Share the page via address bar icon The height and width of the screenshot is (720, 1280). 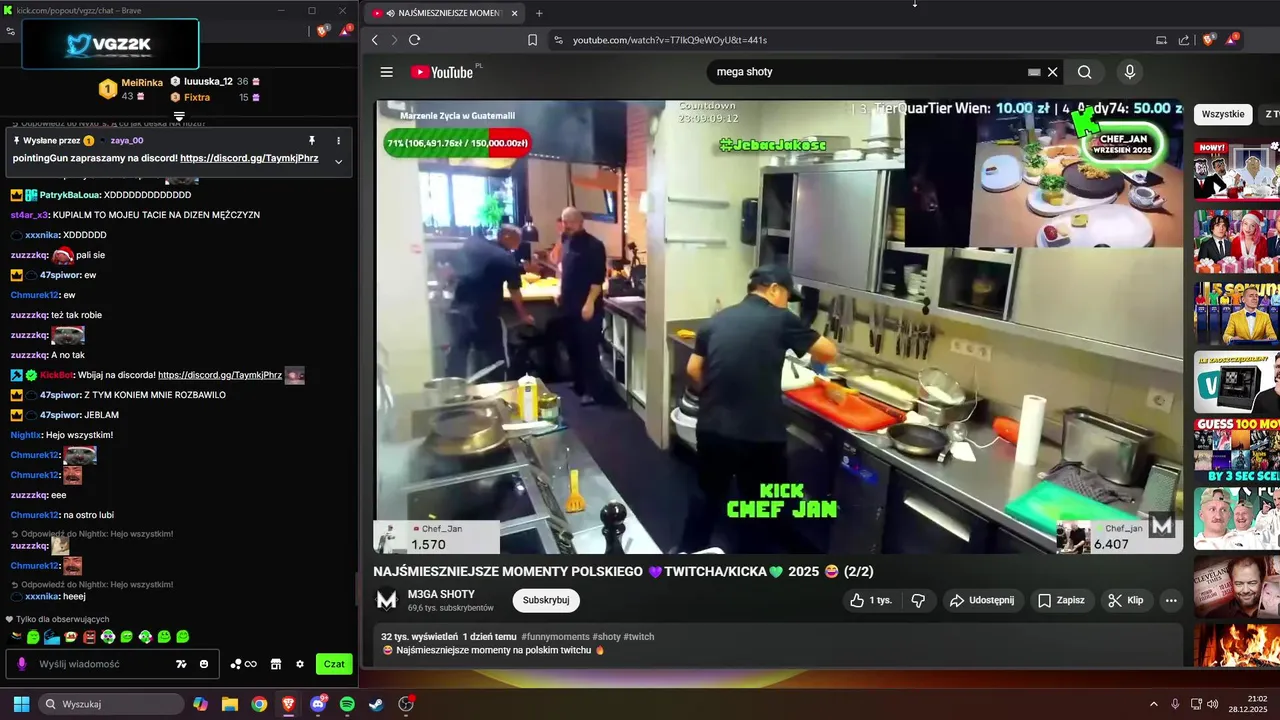click(x=1184, y=40)
